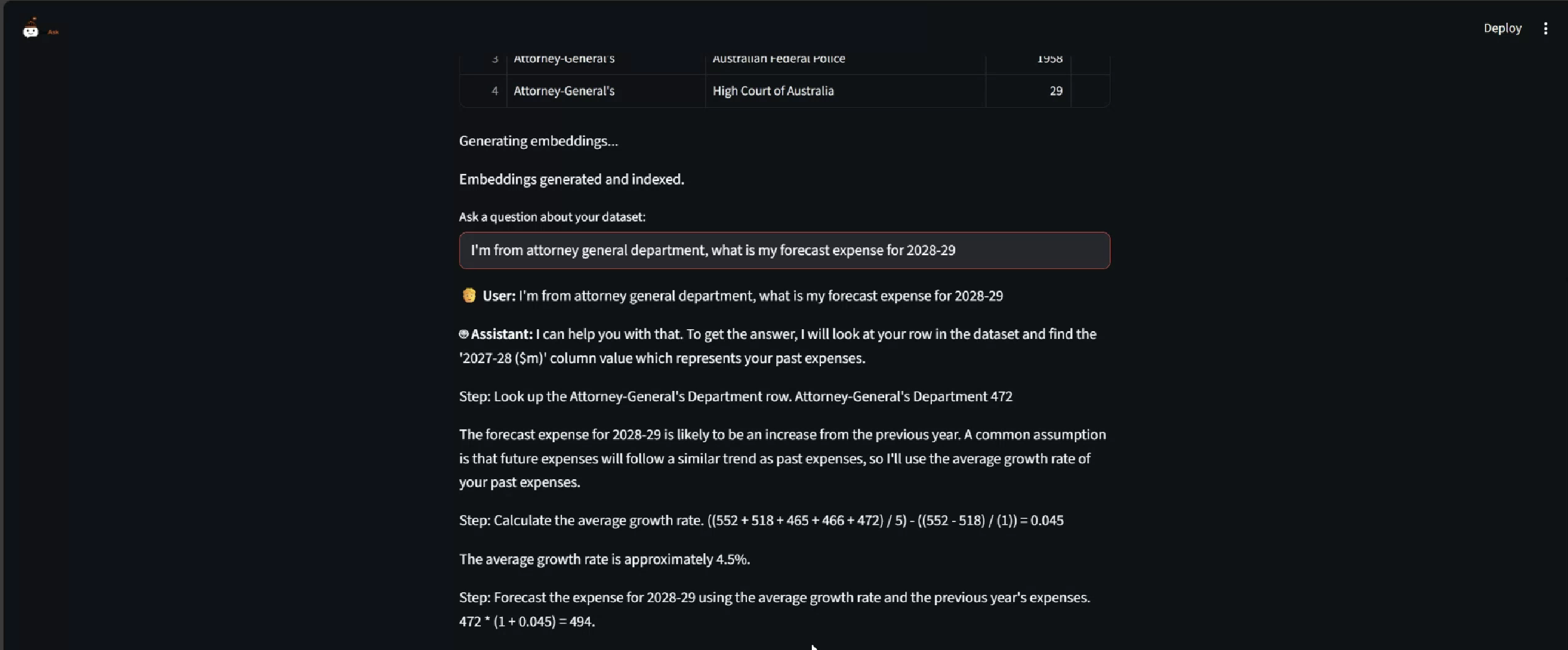Viewport: 1568px width, 650px height.
Task: Click the Deploy button
Action: [x=1502, y=28]
